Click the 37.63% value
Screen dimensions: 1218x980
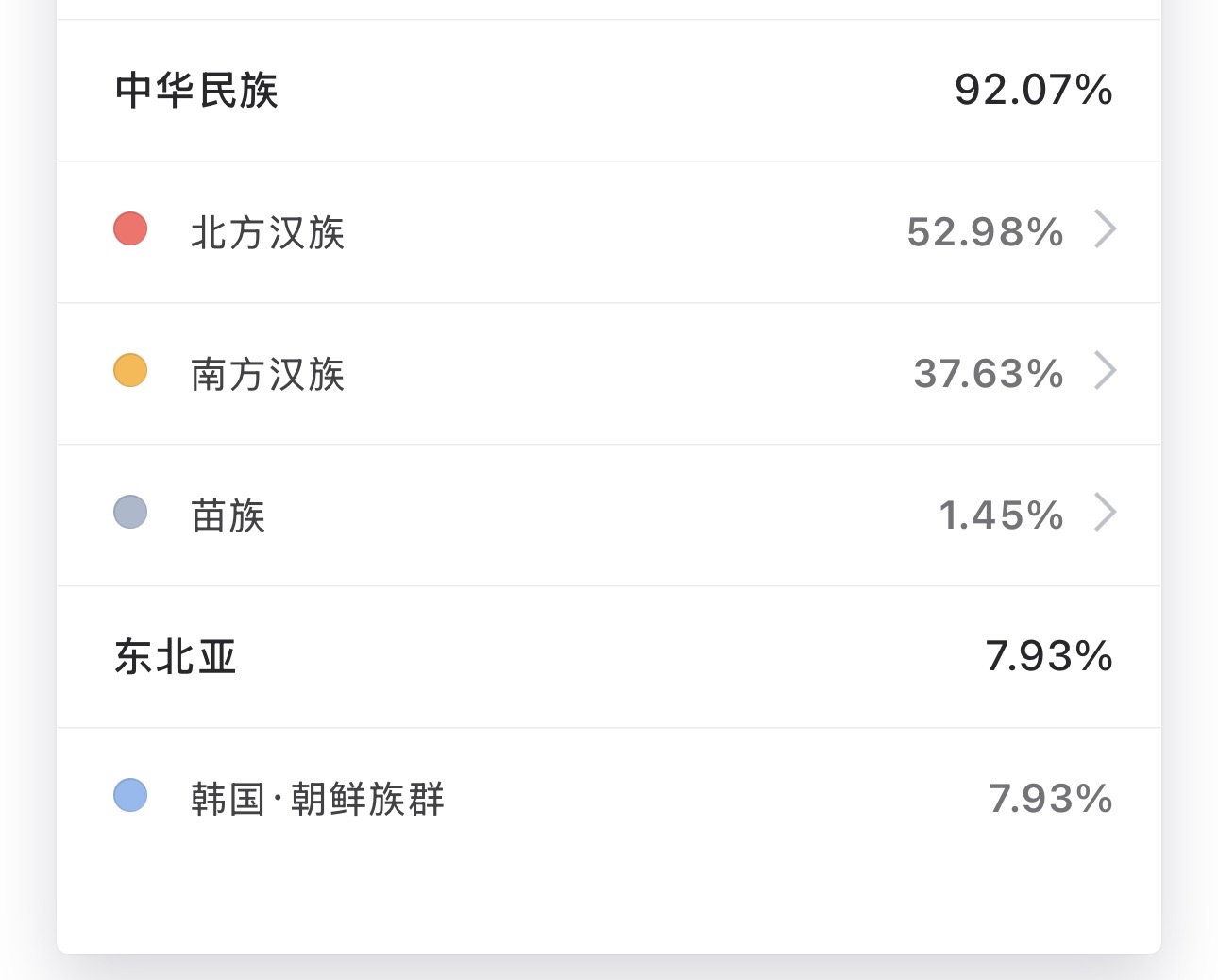click(990, 374)
